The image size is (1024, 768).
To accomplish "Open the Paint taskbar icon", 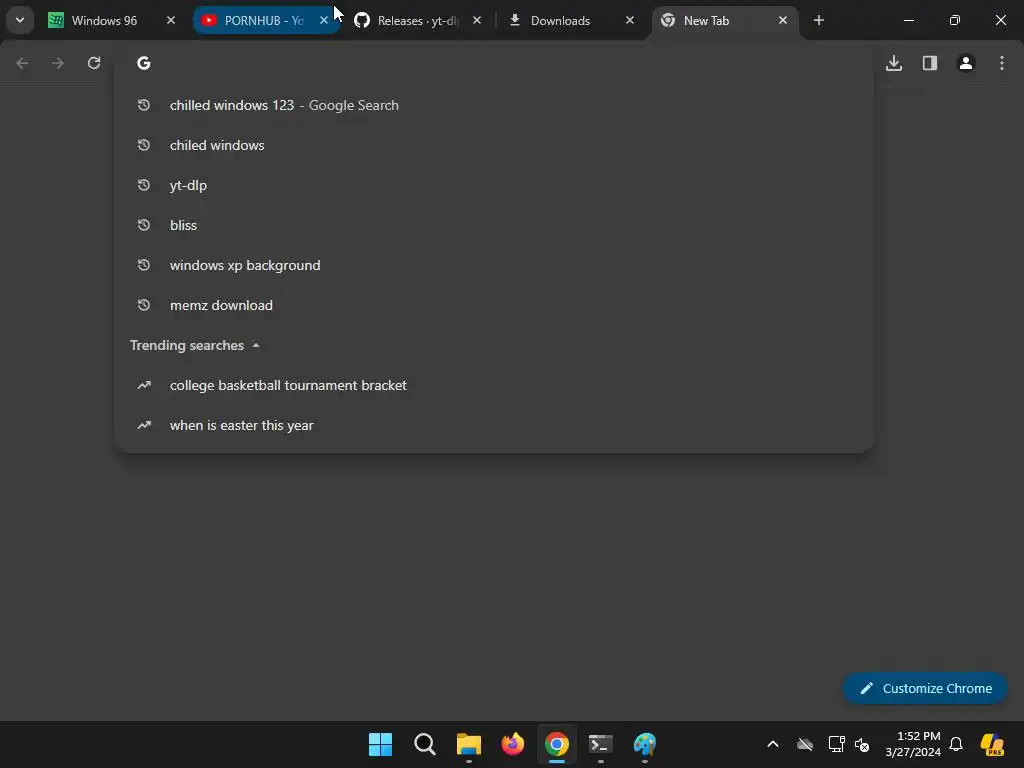I will 645,744.
